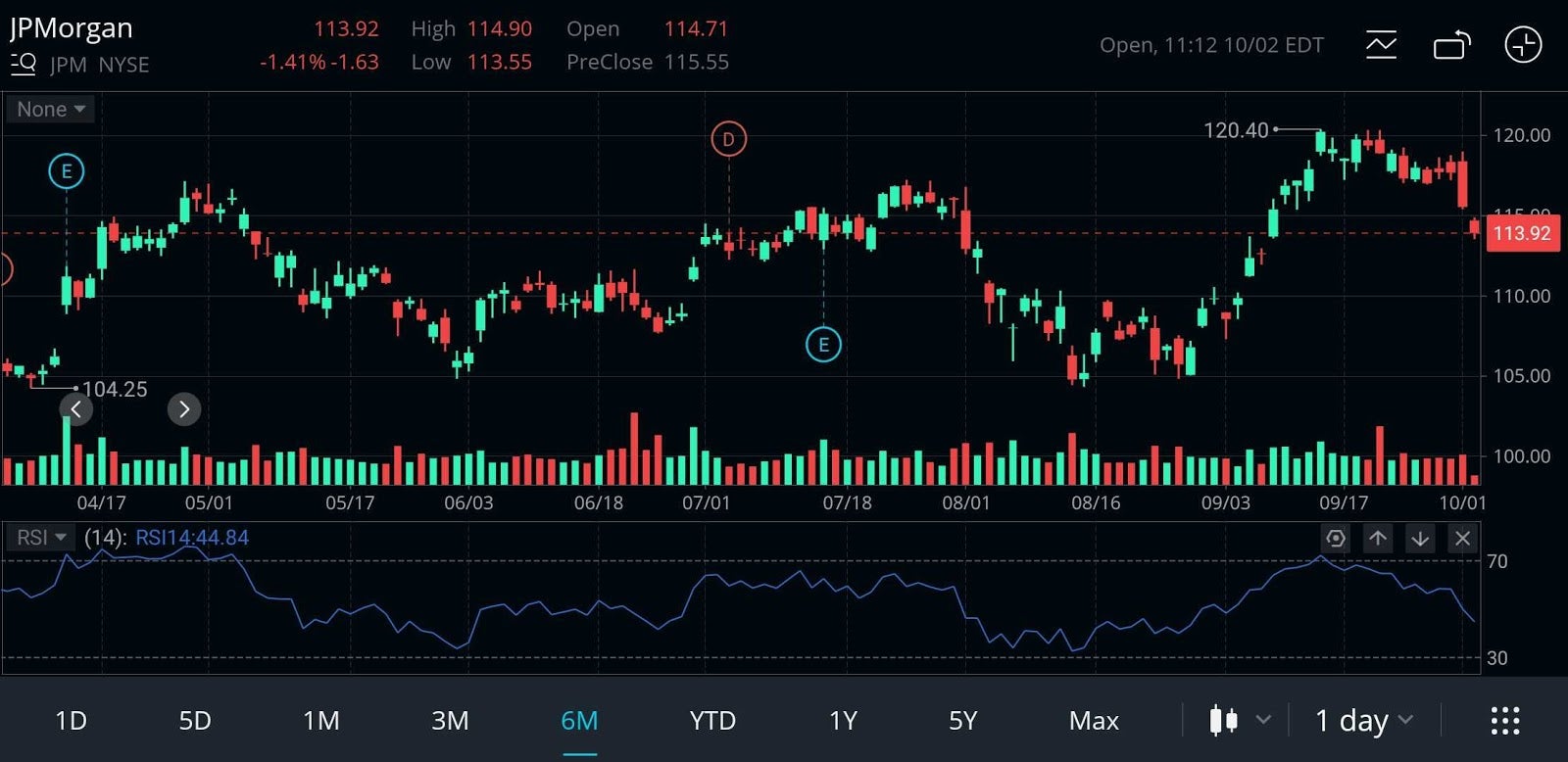This screenshot has height=762, width=1568.
Task: Tap the 120.40 high price label
Action: [x=1236, y=130]
